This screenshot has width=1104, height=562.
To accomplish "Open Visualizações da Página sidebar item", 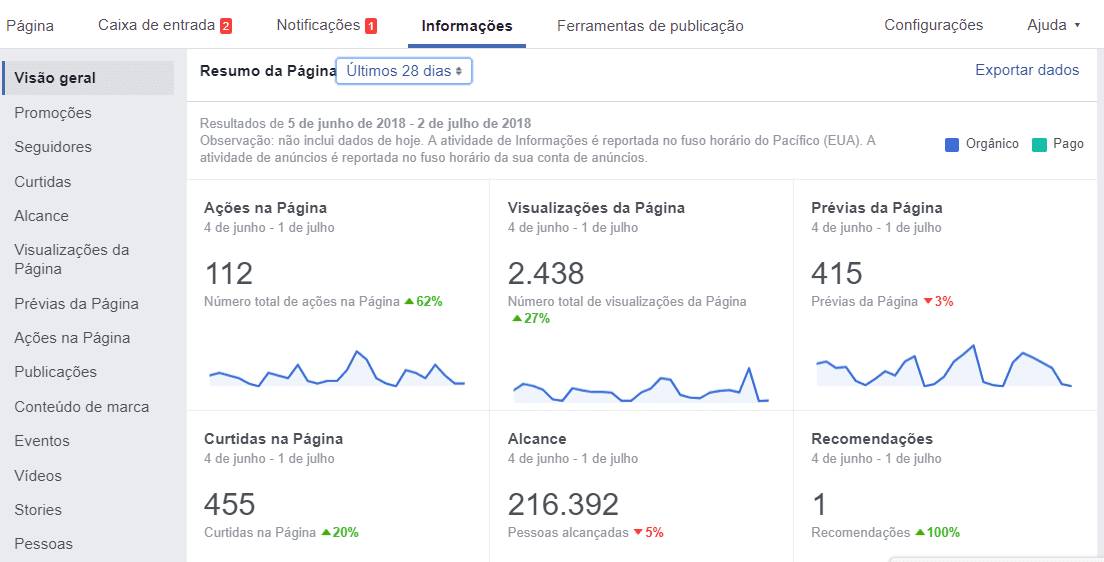I will click(72, 259).
